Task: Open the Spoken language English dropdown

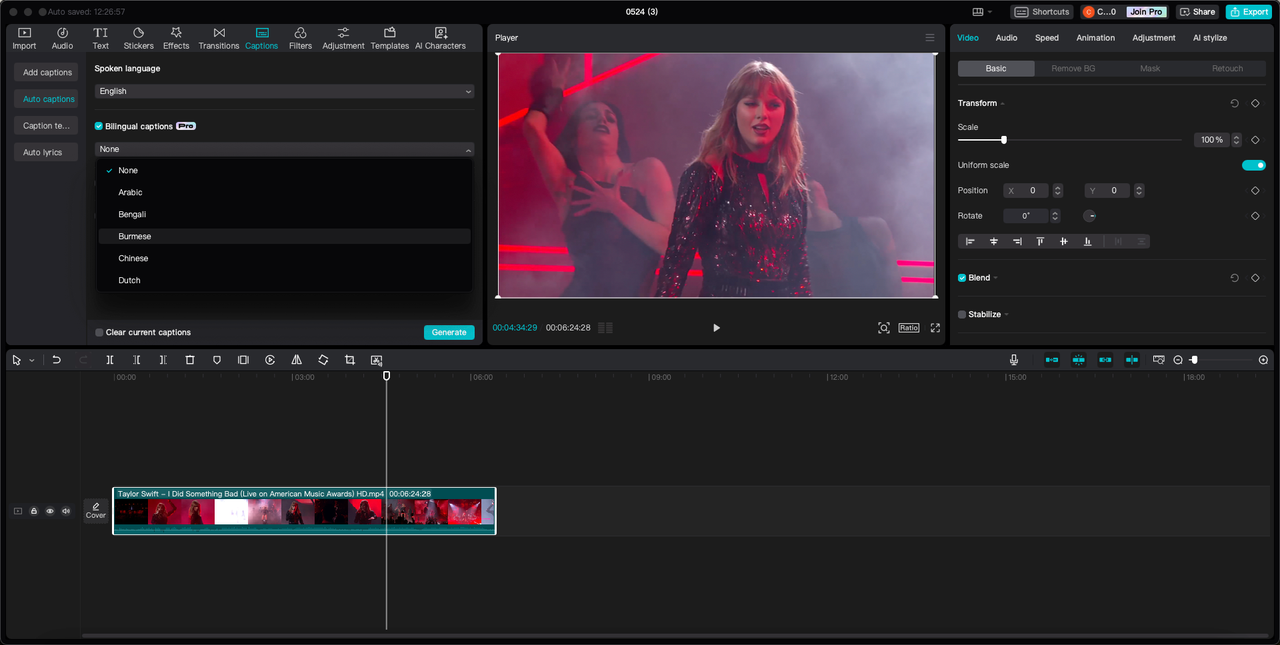Action: [x=284, y=91]
